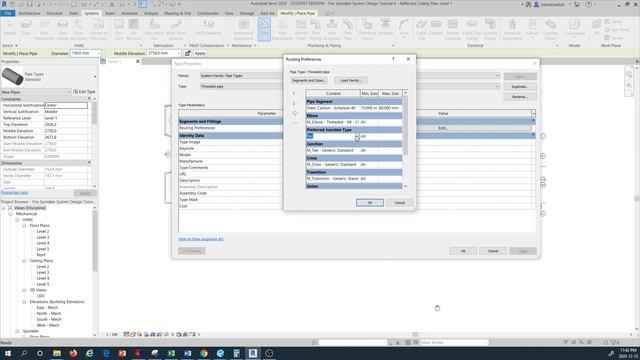Select the Mechanical Equipment tool

[244, 28]
